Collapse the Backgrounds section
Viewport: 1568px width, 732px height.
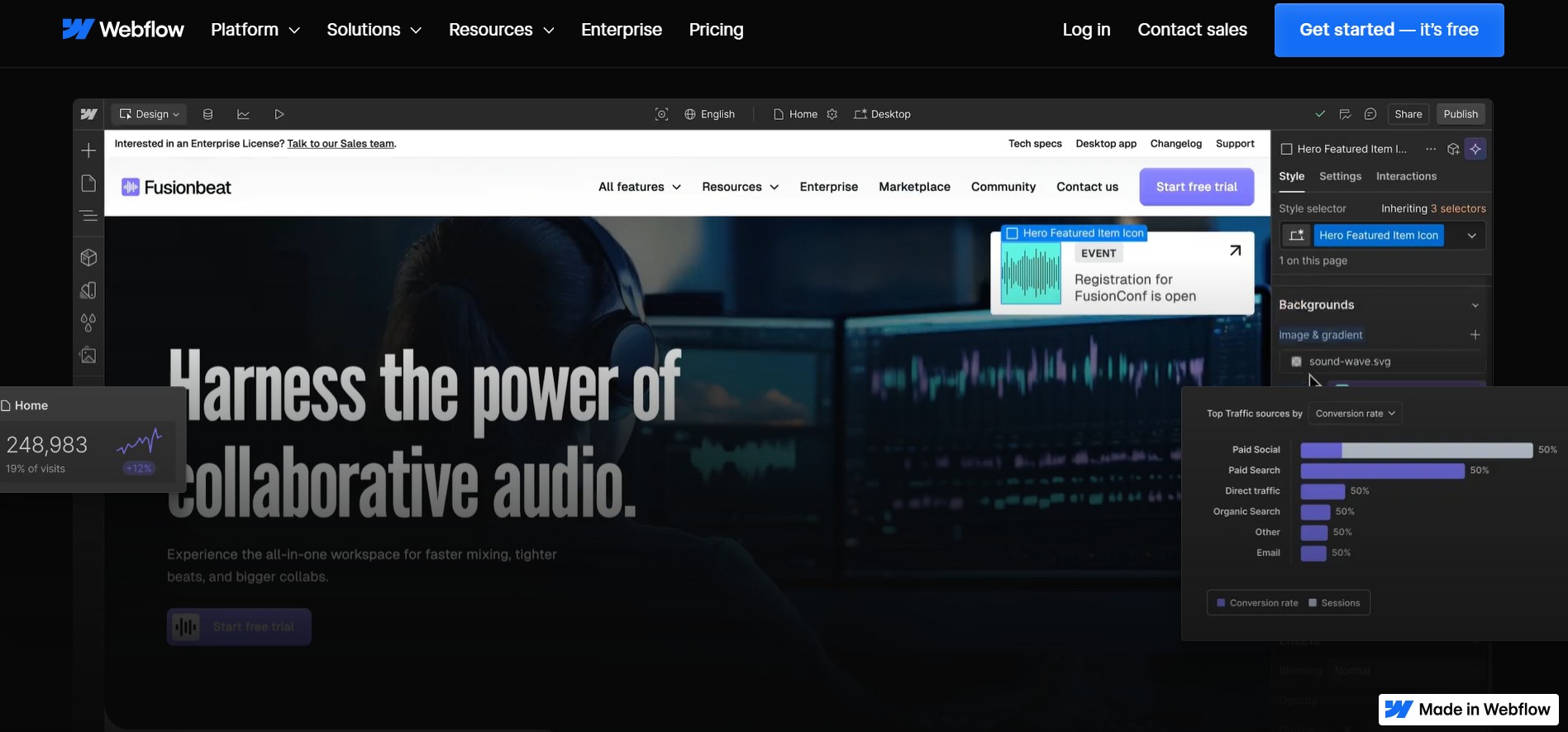[1475, 305]
